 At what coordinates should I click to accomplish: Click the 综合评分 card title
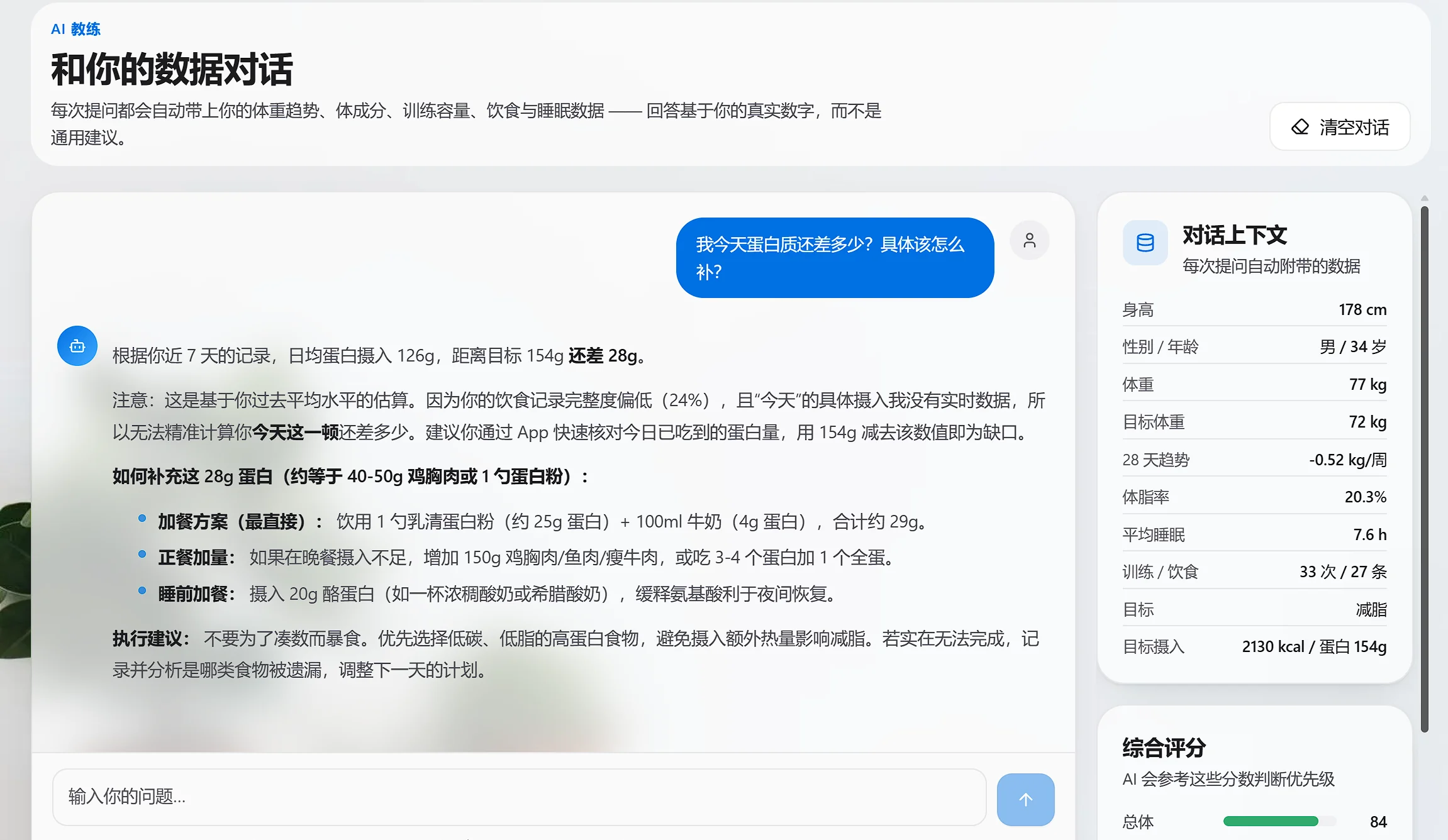[x=1164, y=748]
